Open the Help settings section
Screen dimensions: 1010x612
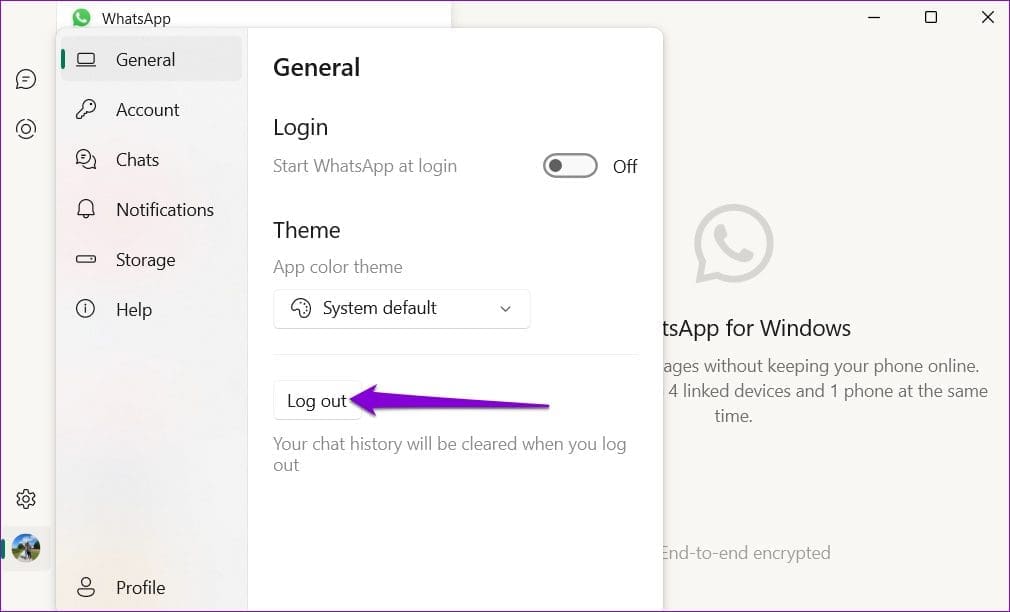[133, 309]
